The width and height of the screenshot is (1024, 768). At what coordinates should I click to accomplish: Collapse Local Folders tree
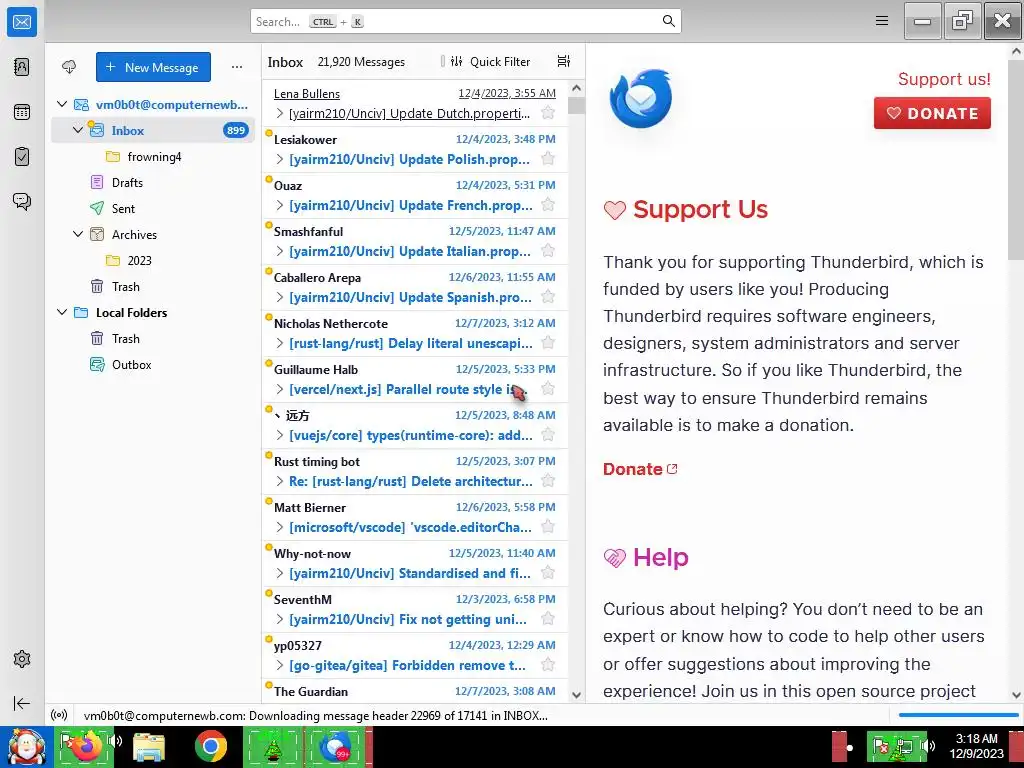pos(62,312)
